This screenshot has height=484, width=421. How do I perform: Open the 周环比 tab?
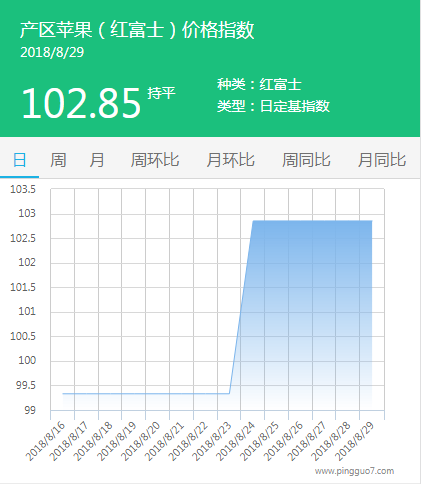155,160
